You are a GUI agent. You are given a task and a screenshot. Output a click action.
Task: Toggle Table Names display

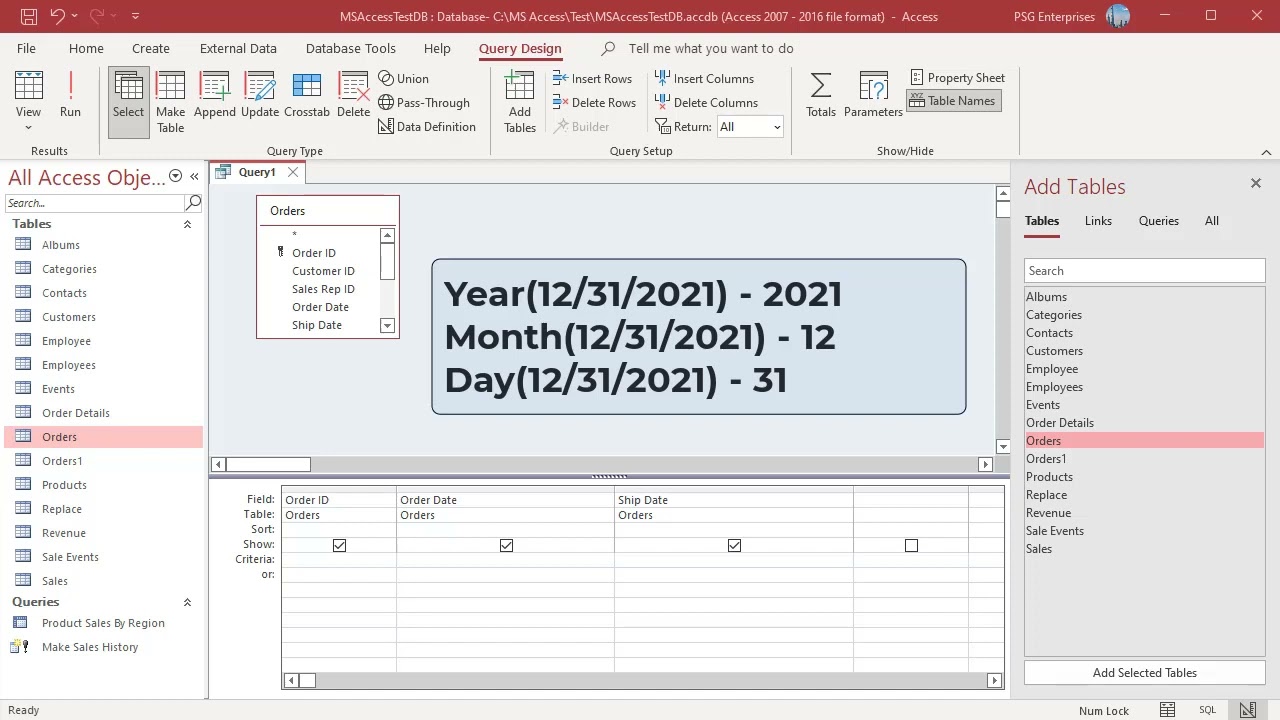point(953,100)
